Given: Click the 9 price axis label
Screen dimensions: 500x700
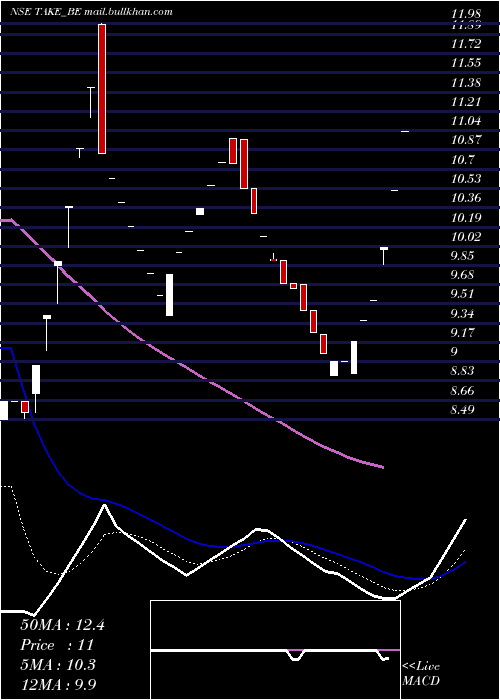Looking at the screenshot, I should click(x=454, y=352).
